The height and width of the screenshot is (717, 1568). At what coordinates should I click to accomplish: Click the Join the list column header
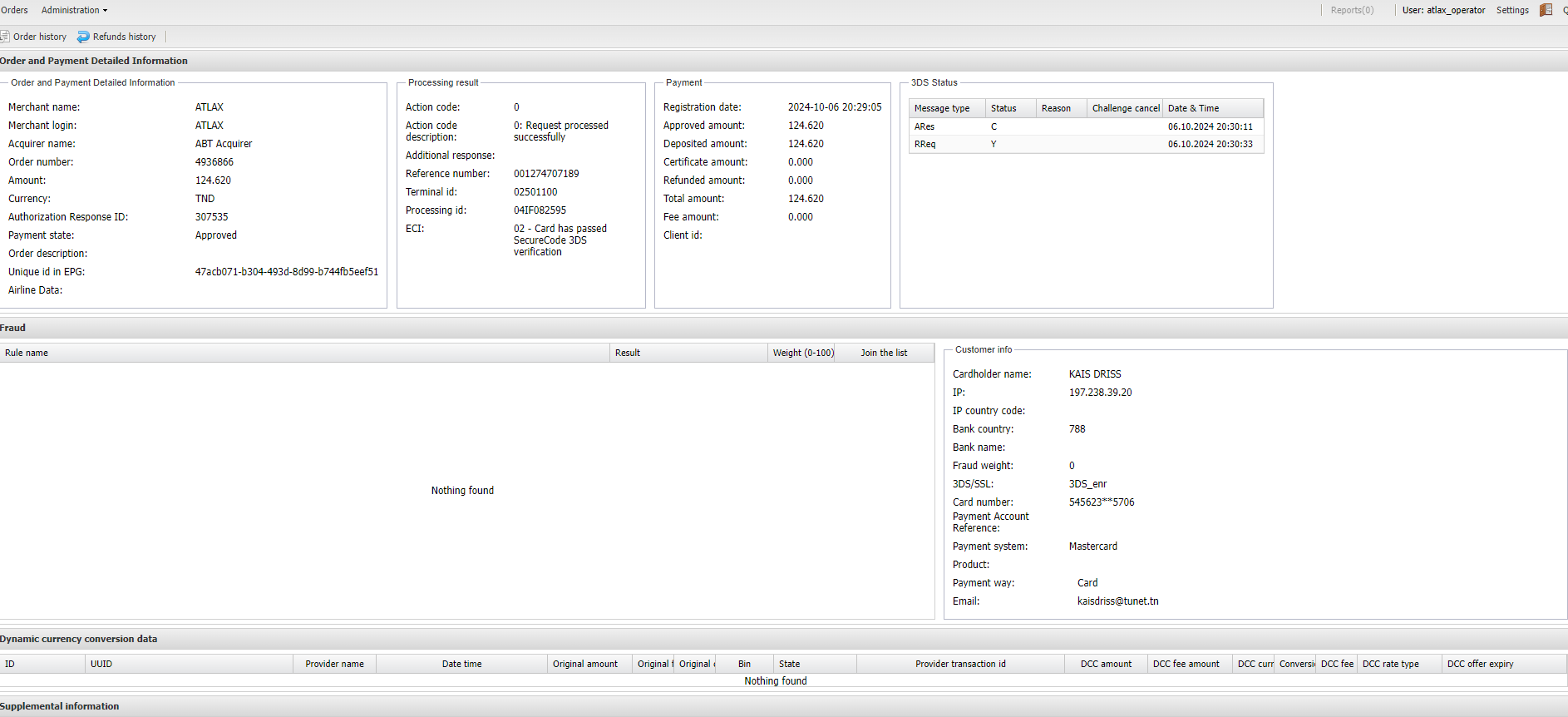(x=883, y=353)
